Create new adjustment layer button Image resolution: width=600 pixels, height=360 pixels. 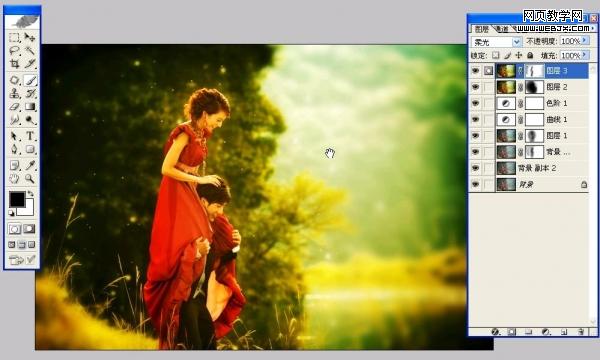click(546, 332)
